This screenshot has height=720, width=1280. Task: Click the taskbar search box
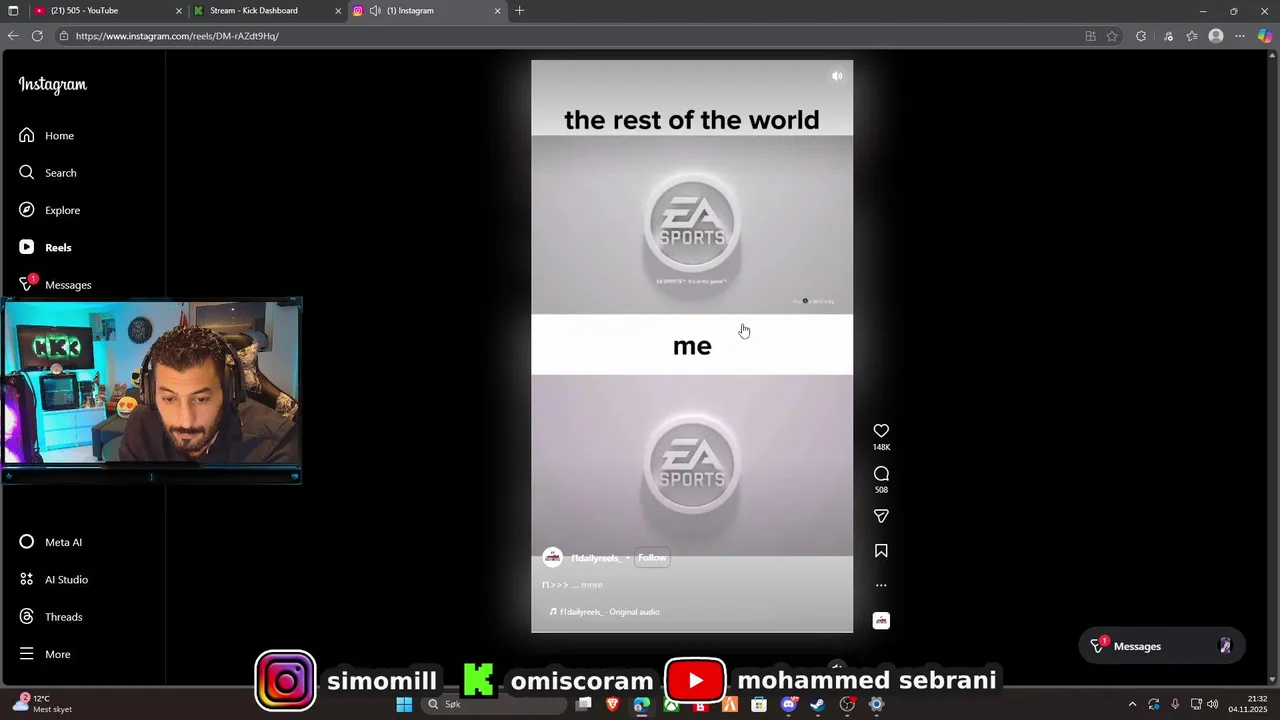pyautogui.click(x=494, y=704)
